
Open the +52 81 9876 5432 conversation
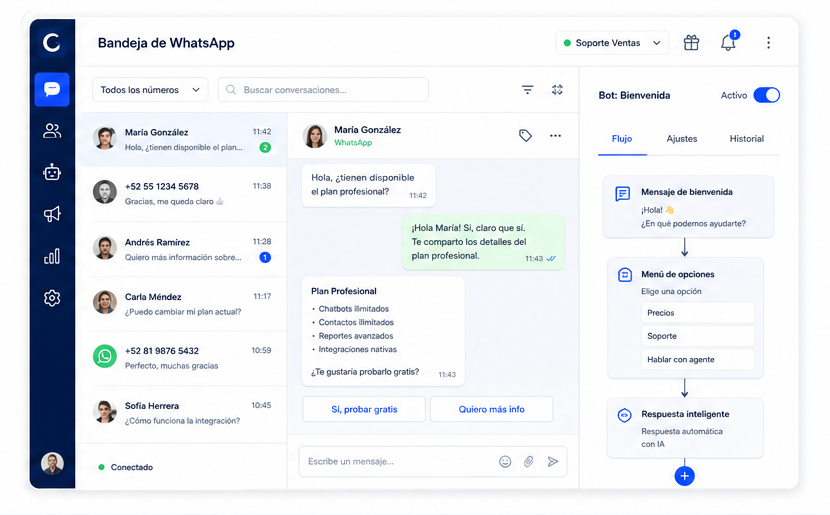(x=182, y=358)
